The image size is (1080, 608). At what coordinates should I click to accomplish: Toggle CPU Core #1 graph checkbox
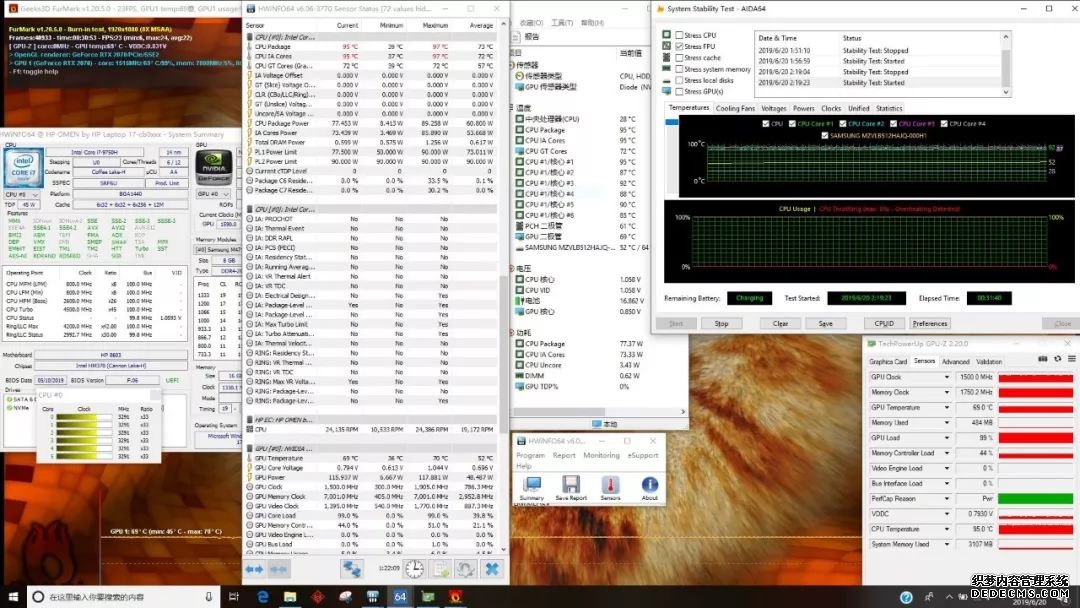click(792, 124)
